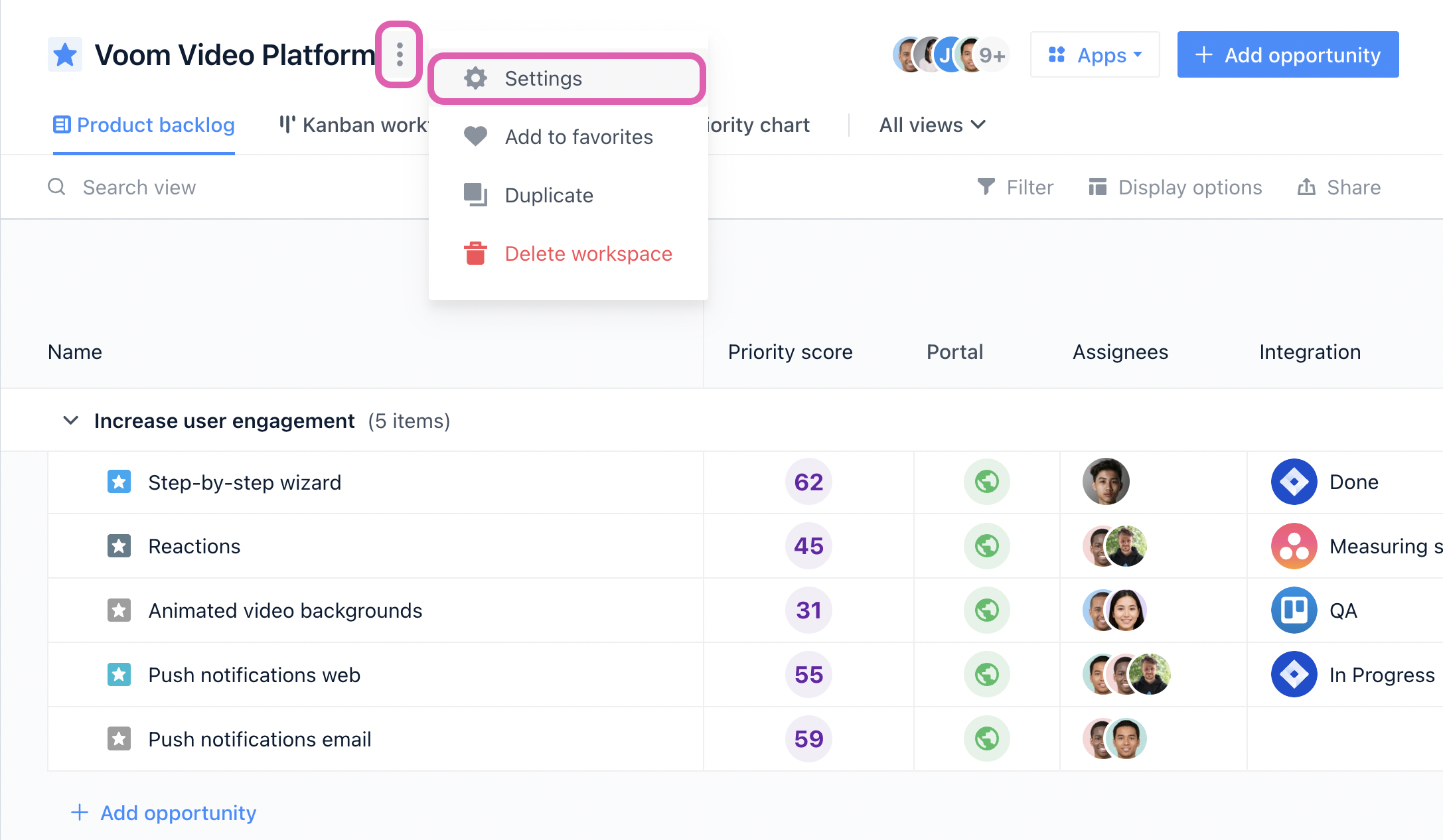This screenshot has width=1443, height=840.
Task: Click the Asana icon beside Measuring
Action: (x=1294, y=546)
